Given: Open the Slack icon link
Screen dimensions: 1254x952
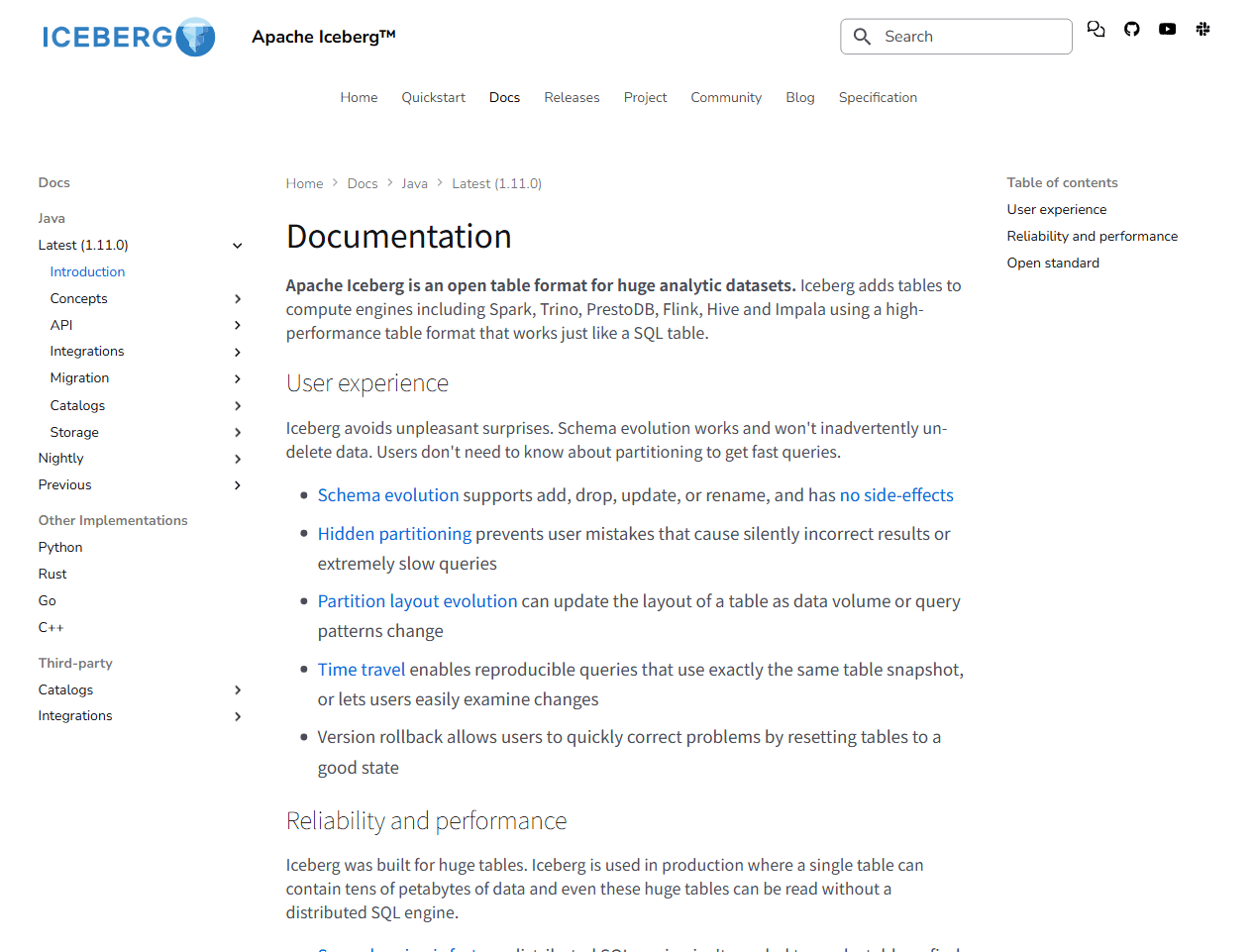Looking at the screenshot, I should 1203,29.
